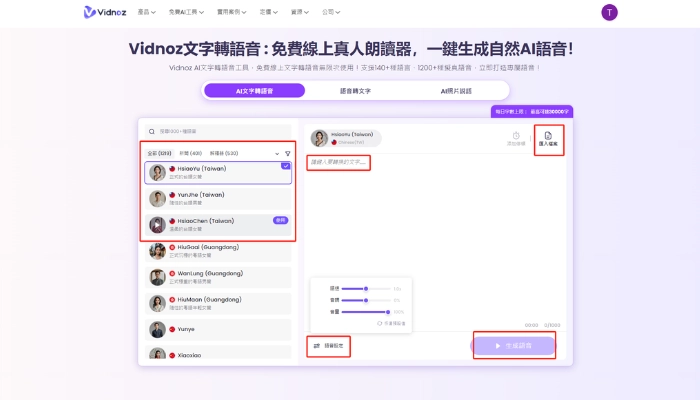
Task: Click the flag icon beside WanLung
Action: 172,274
